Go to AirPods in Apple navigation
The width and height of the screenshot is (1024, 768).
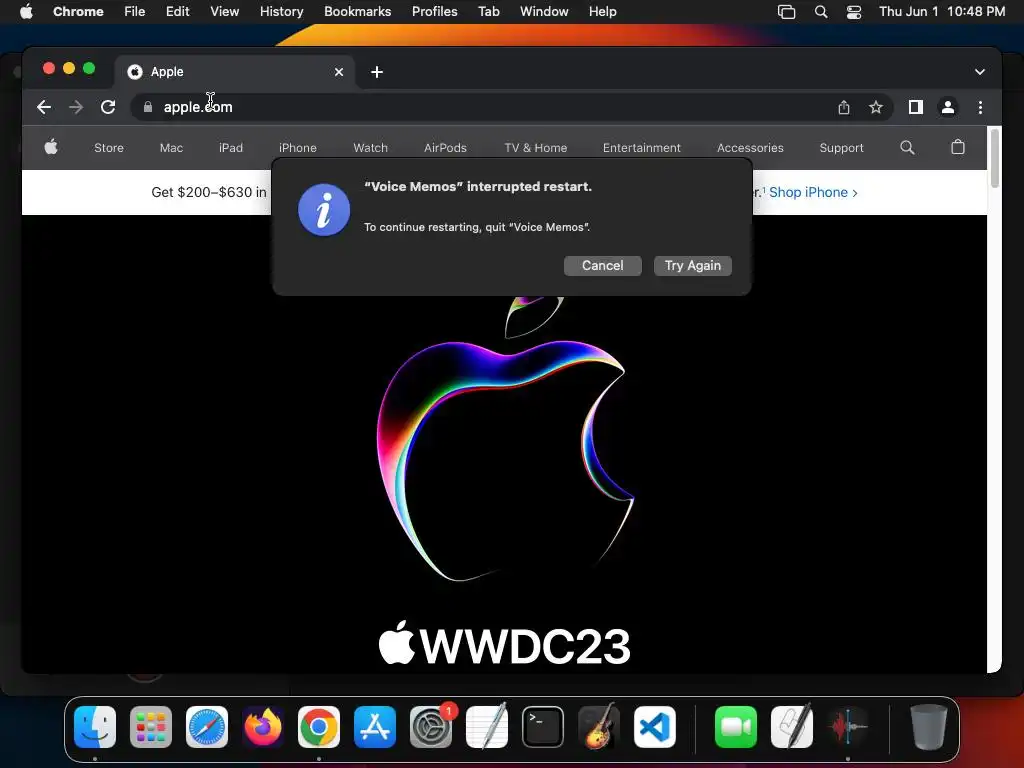(445, 148)
